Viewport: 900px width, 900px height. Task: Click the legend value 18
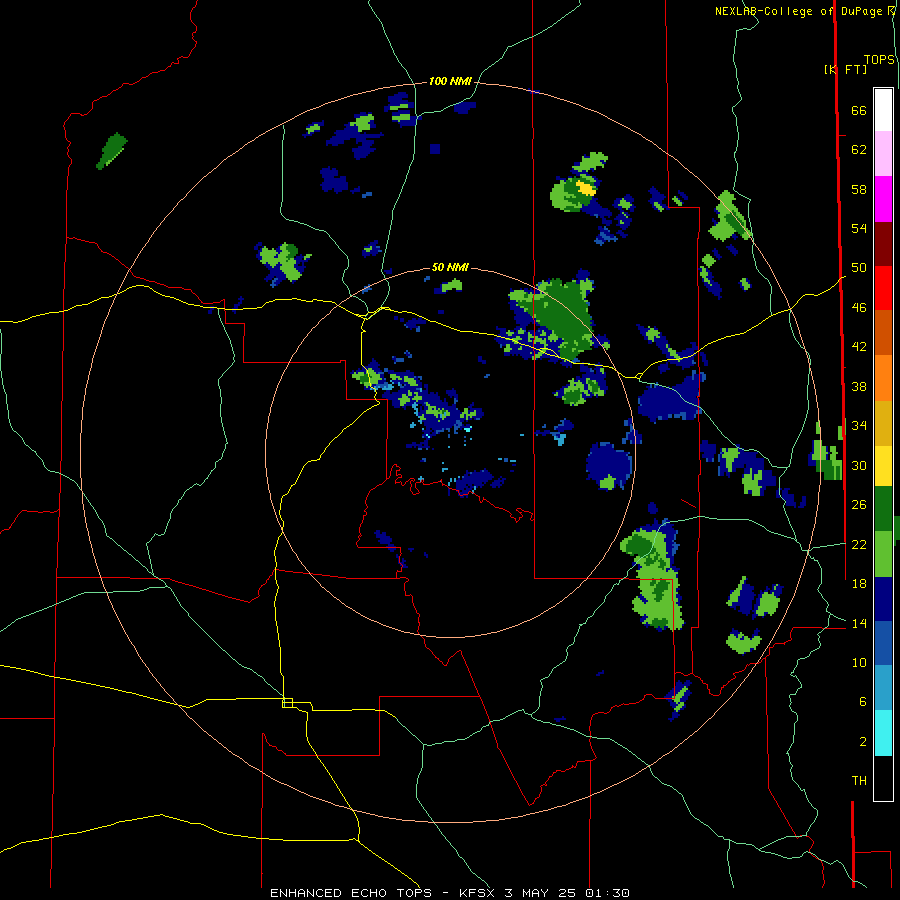[x=859, y=584]
